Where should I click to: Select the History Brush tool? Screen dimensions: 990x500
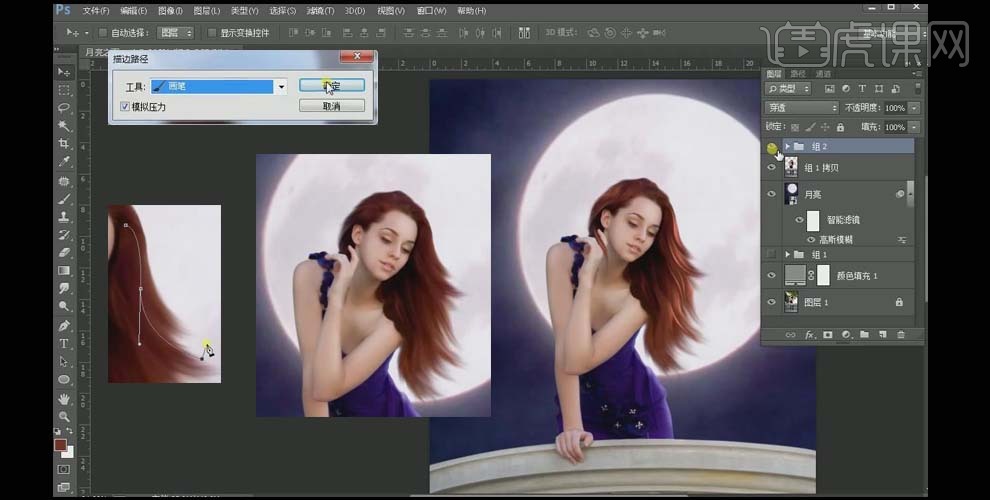coord(64,235)
